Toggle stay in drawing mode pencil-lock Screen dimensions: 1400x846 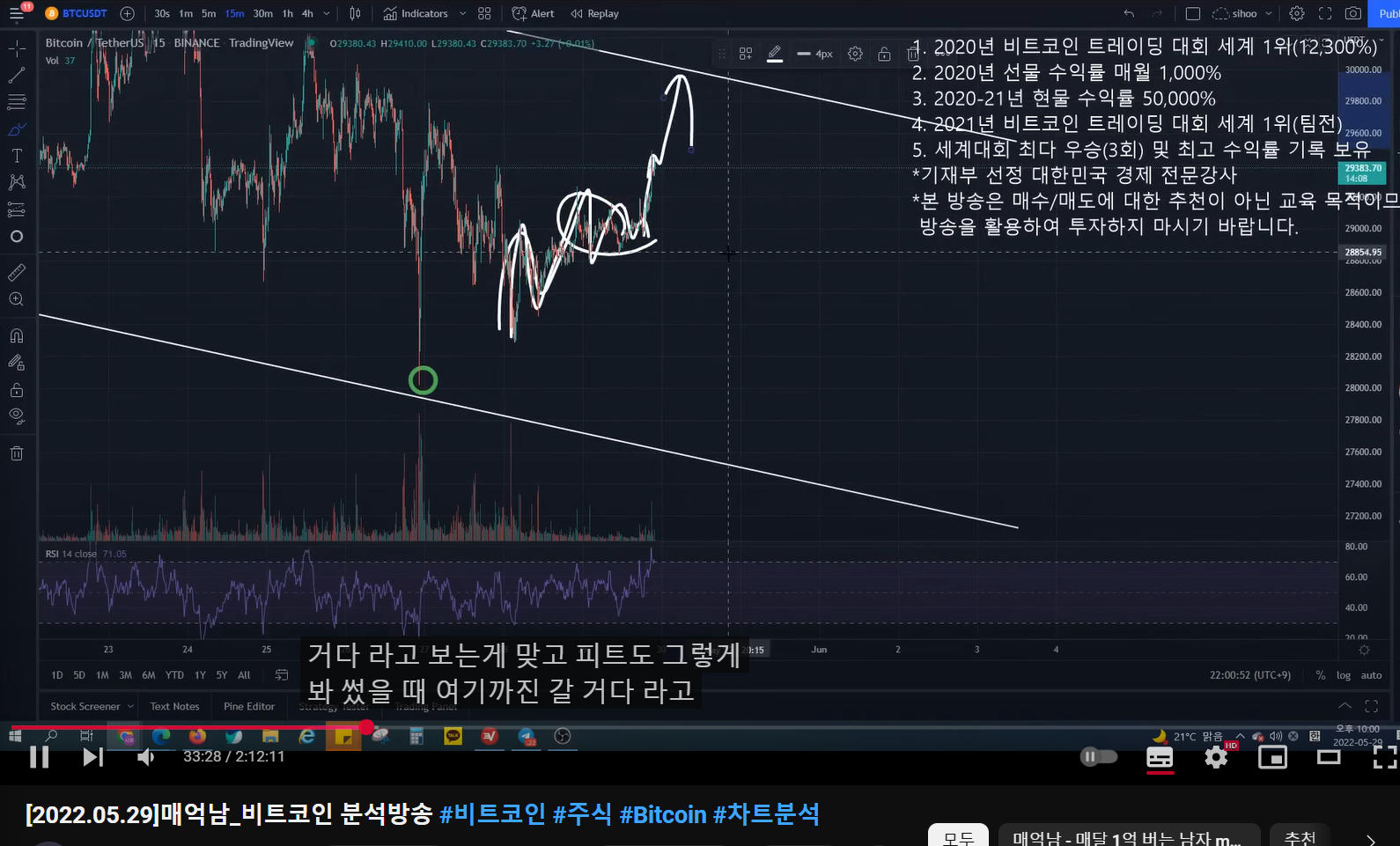coord(17,363)
